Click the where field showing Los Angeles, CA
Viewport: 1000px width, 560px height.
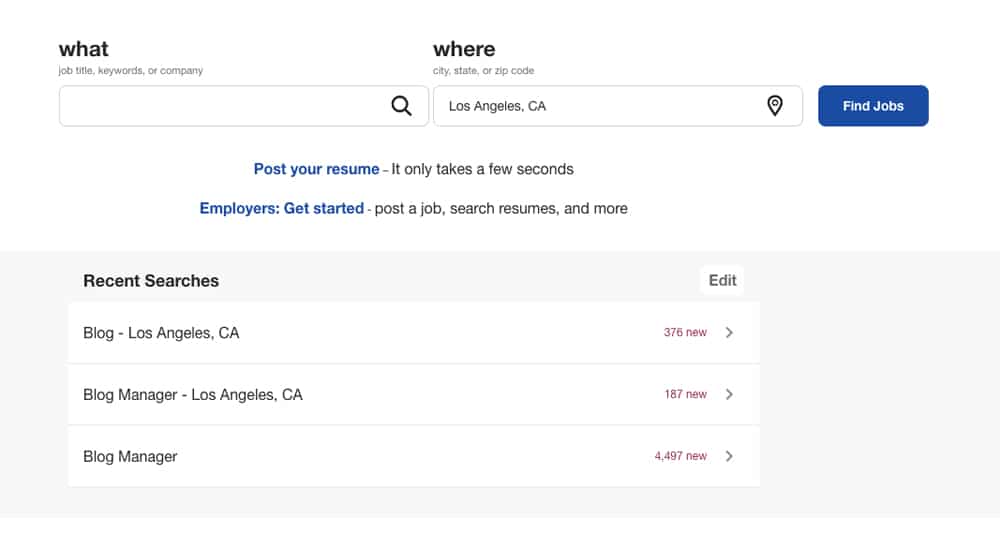(617, 106)
